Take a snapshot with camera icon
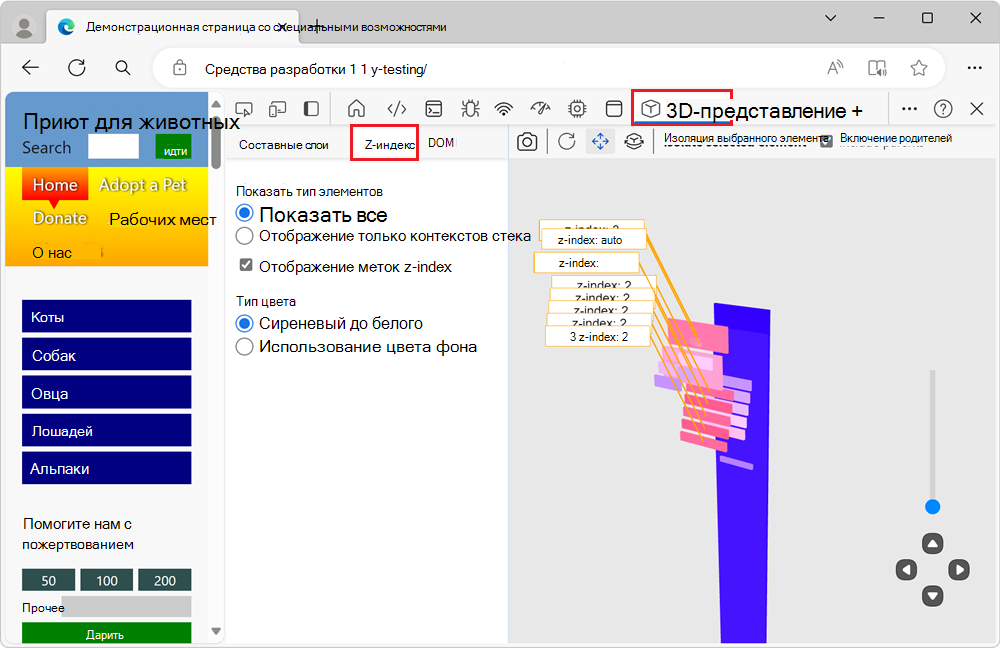The image size is (1000, 648). point(527,142)
